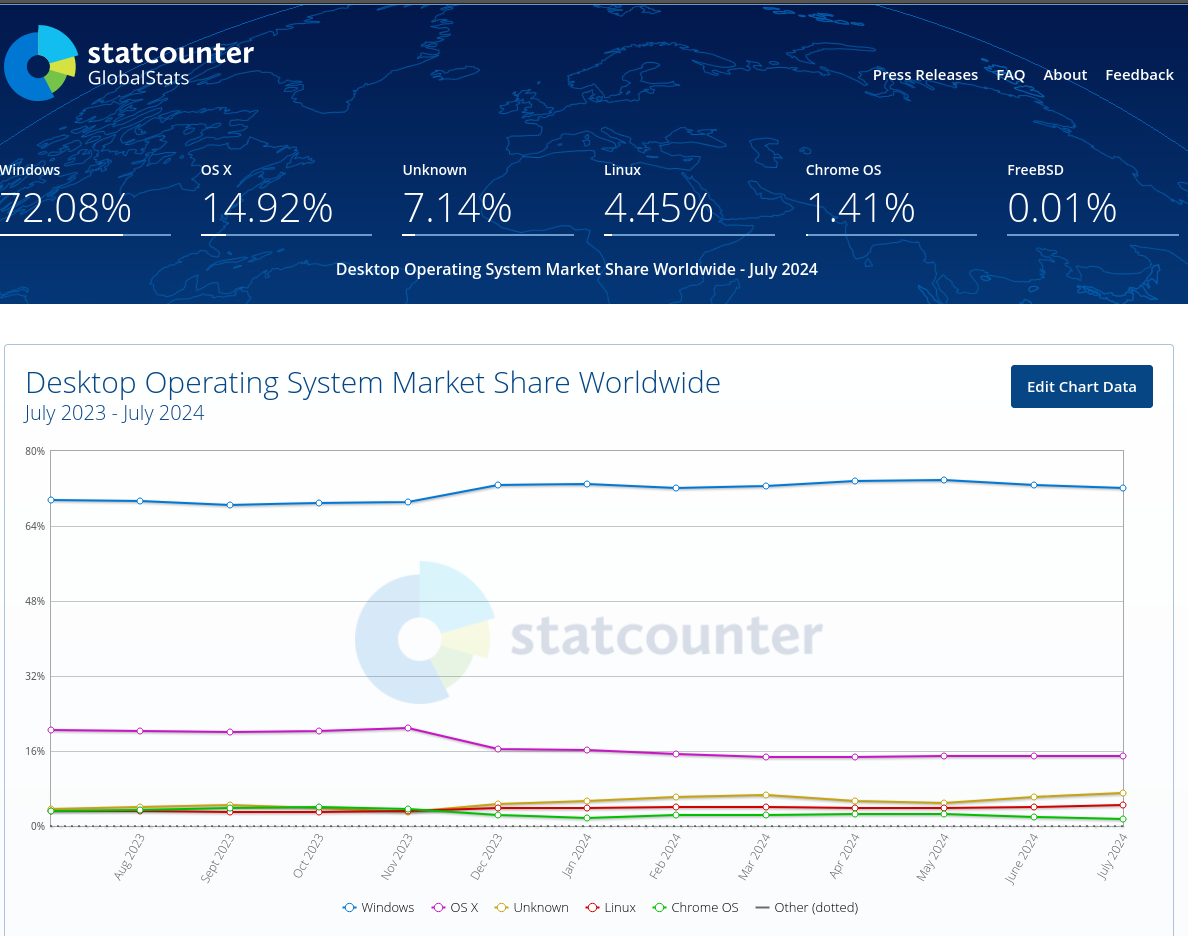Open the Press Releases menu item
This screenshot has width=1188, height=936.
pos(925,74)
